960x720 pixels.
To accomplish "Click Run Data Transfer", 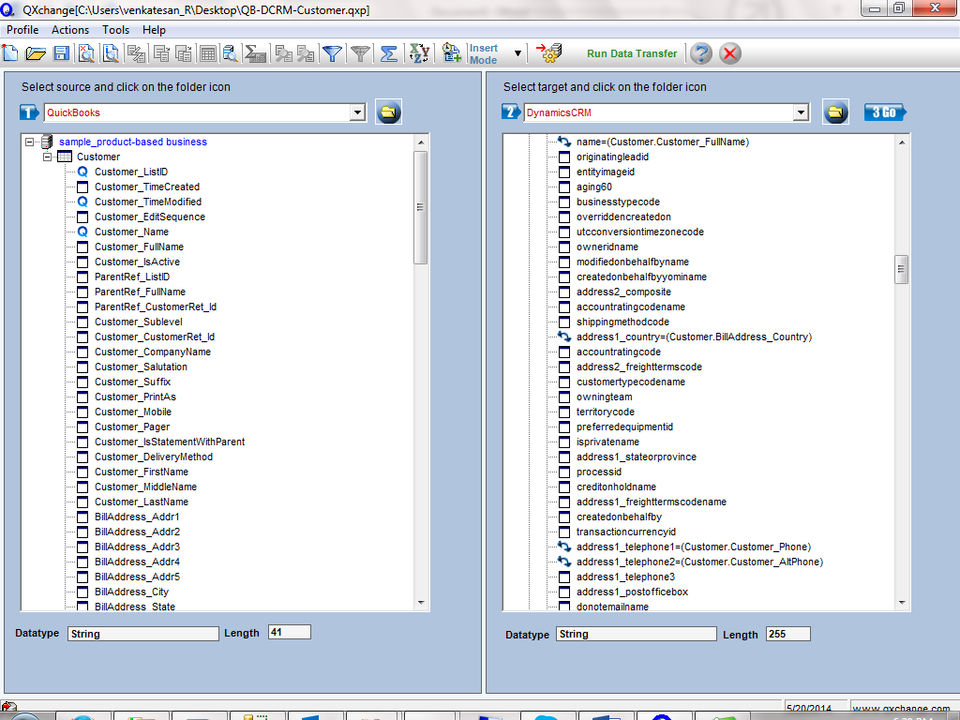I will point(632,54).
